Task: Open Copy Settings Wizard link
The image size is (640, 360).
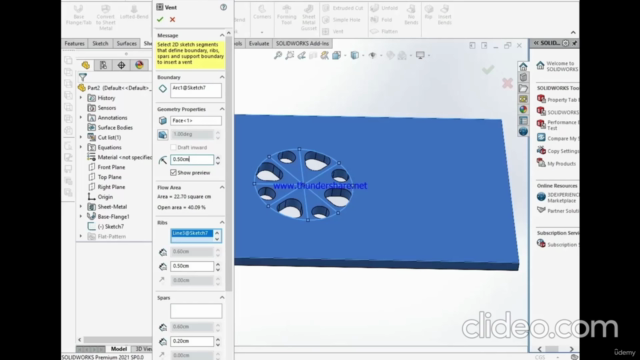Action: [558, 151]
